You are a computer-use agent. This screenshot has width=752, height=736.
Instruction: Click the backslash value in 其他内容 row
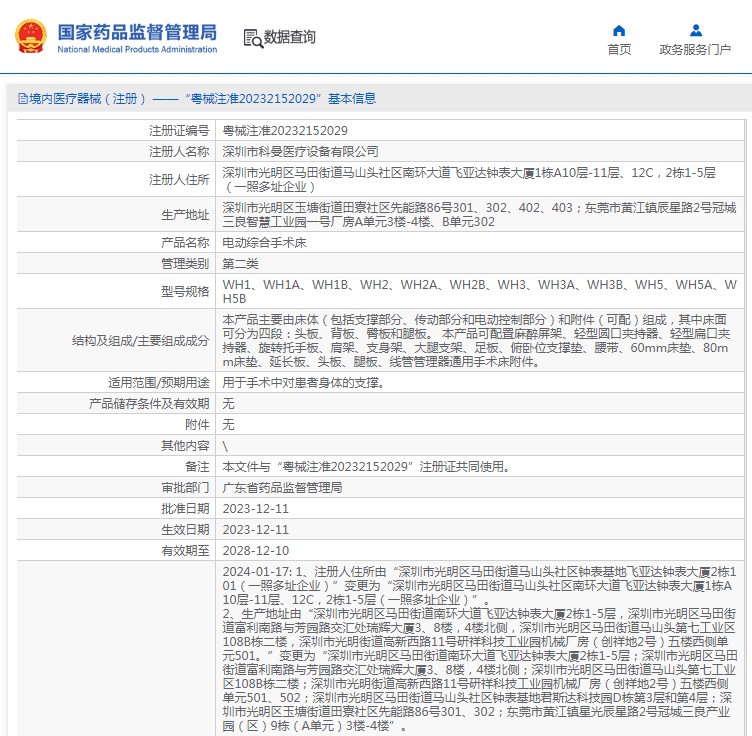[225, 446]
